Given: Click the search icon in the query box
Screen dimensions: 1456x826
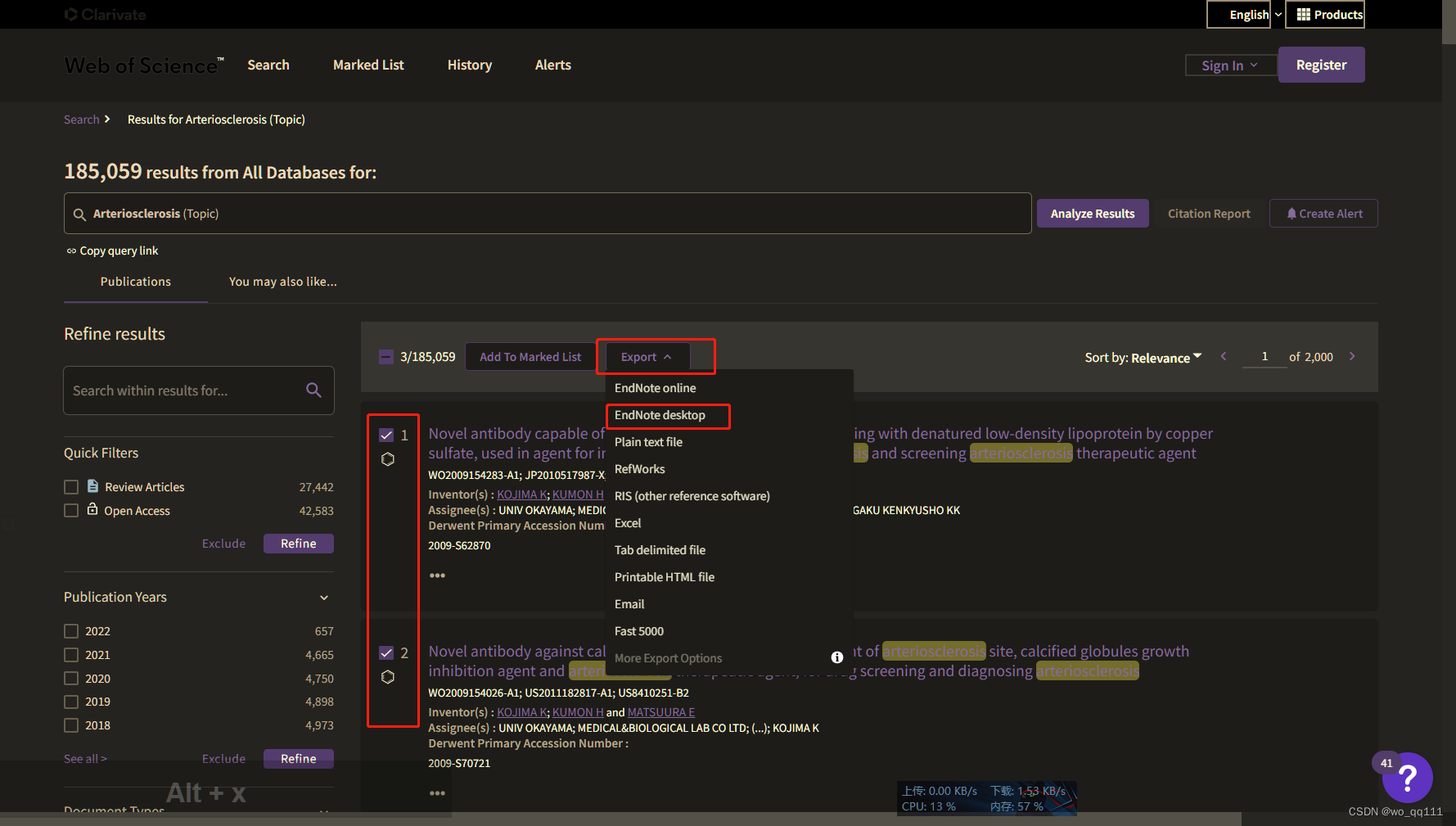Looking at the screenshot, I should pos(79,214).
